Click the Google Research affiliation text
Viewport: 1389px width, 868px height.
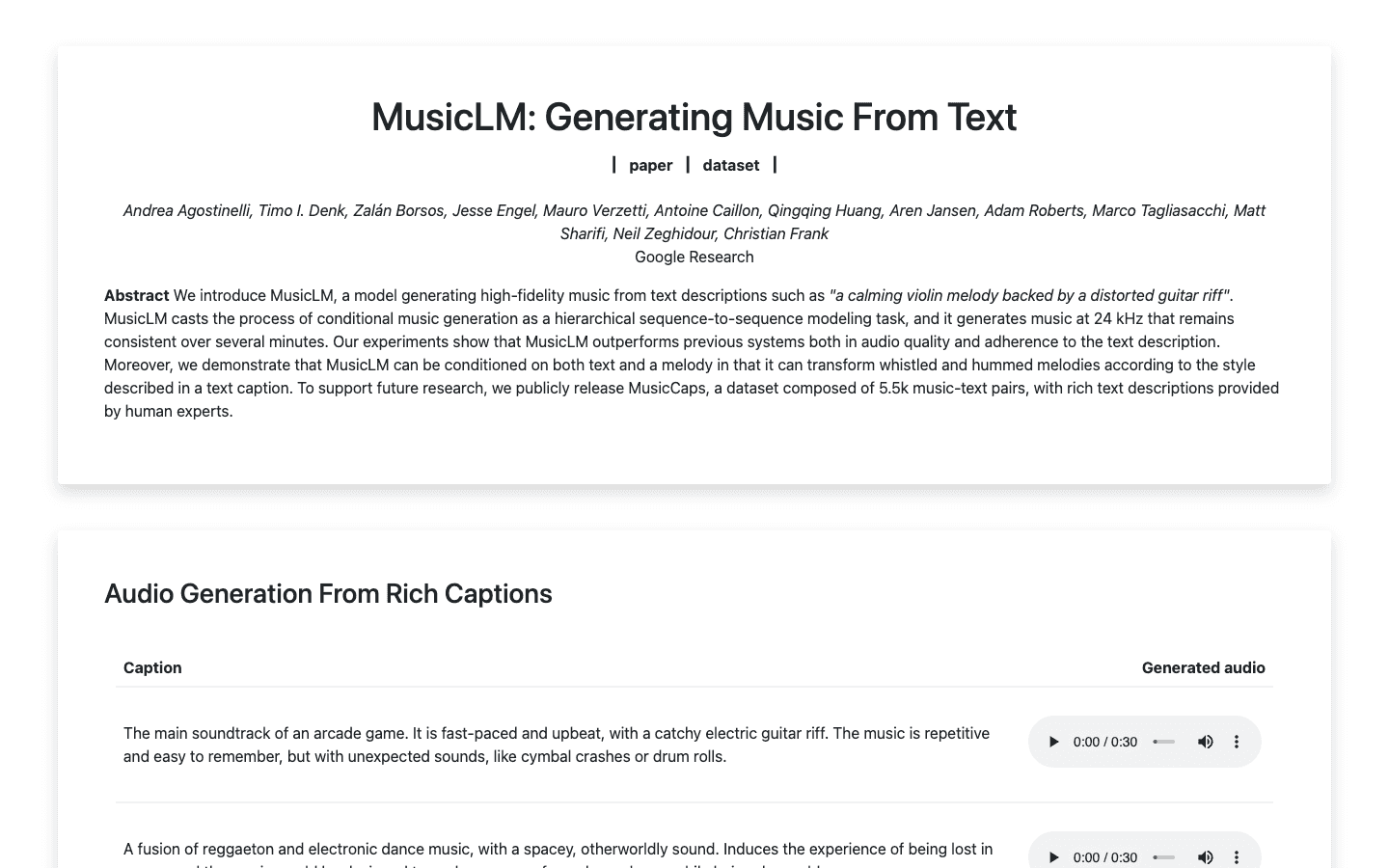click(x=694, y=257)
